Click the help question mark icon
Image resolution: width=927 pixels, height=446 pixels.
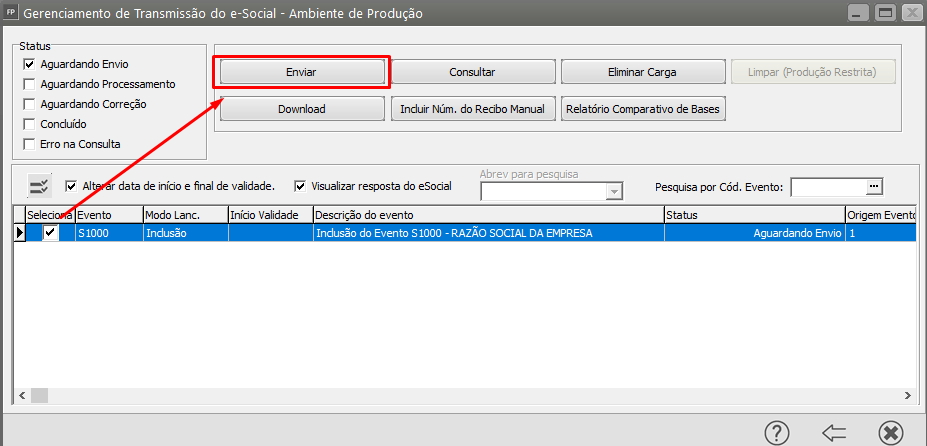tap(777, 432)
